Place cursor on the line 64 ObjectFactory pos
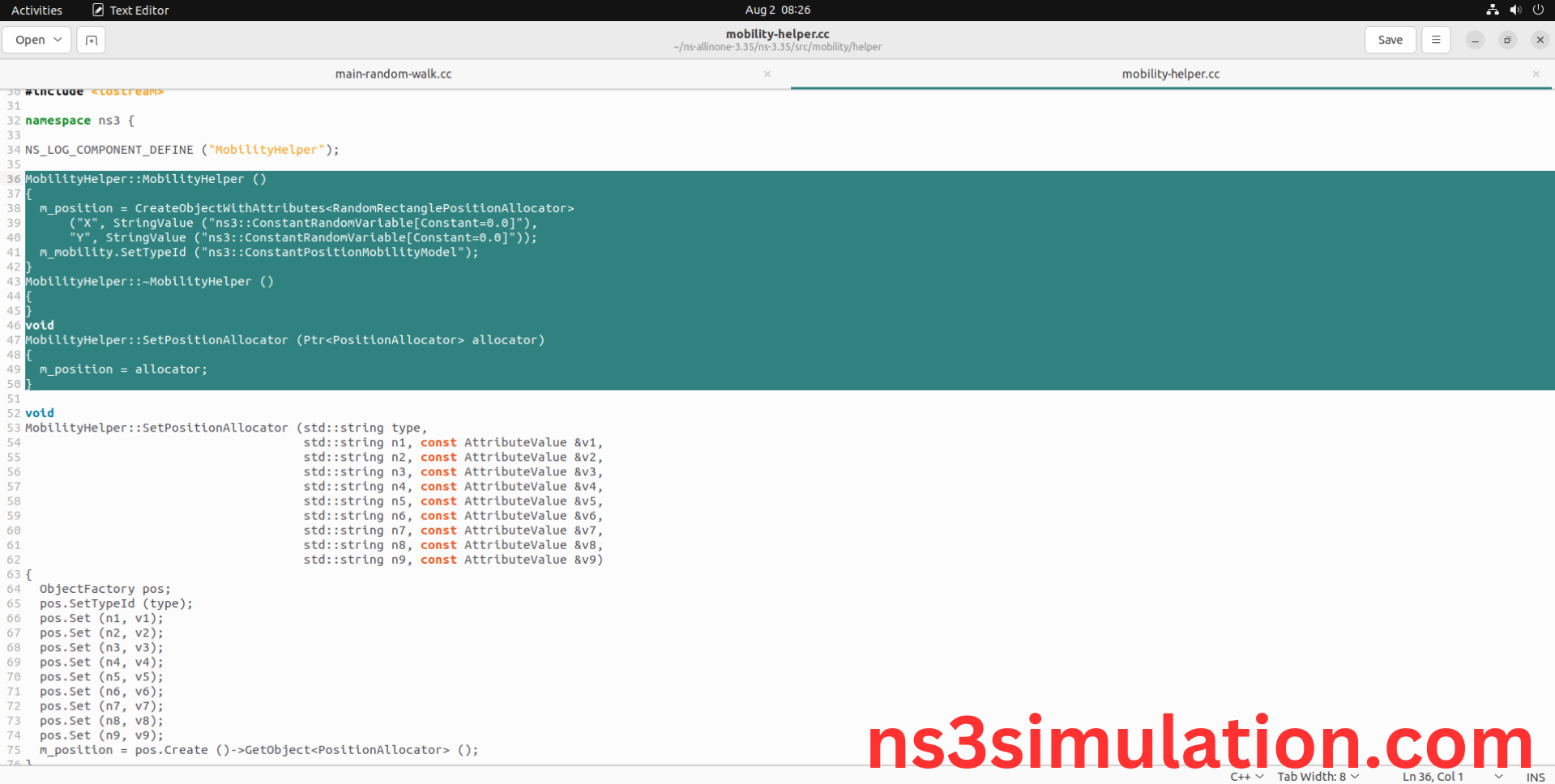This screenshot has height=784, width=1555. click(x=105, y=589)
